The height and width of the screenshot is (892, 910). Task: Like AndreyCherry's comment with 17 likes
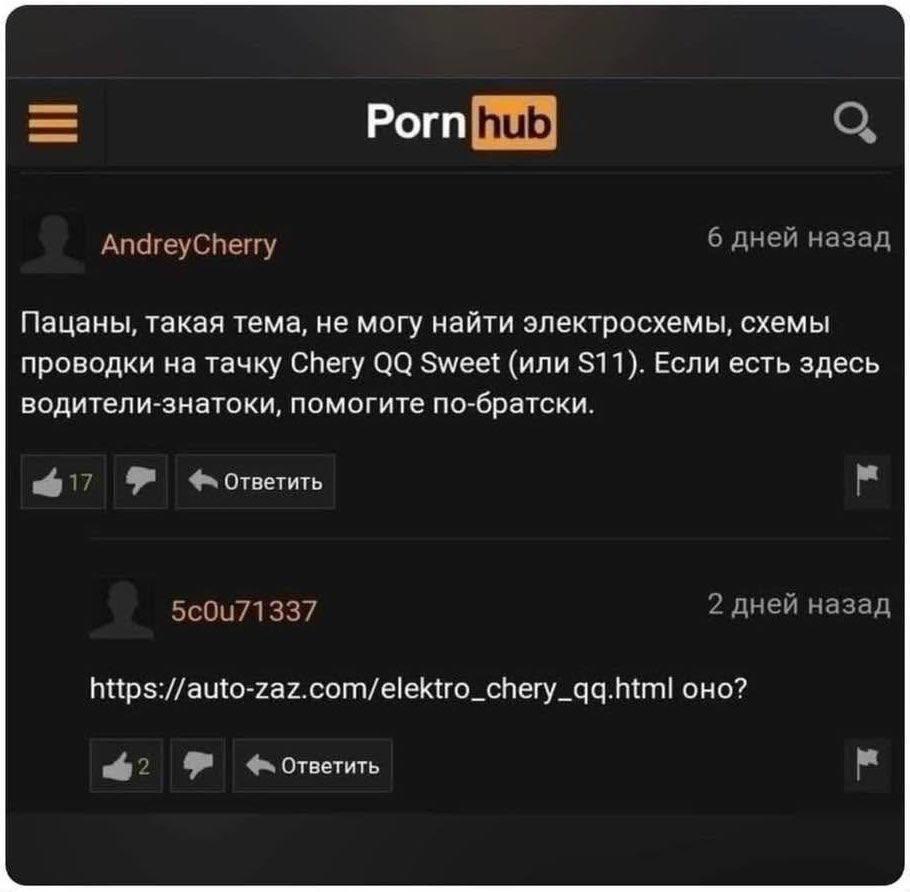[x=63, y=482]
